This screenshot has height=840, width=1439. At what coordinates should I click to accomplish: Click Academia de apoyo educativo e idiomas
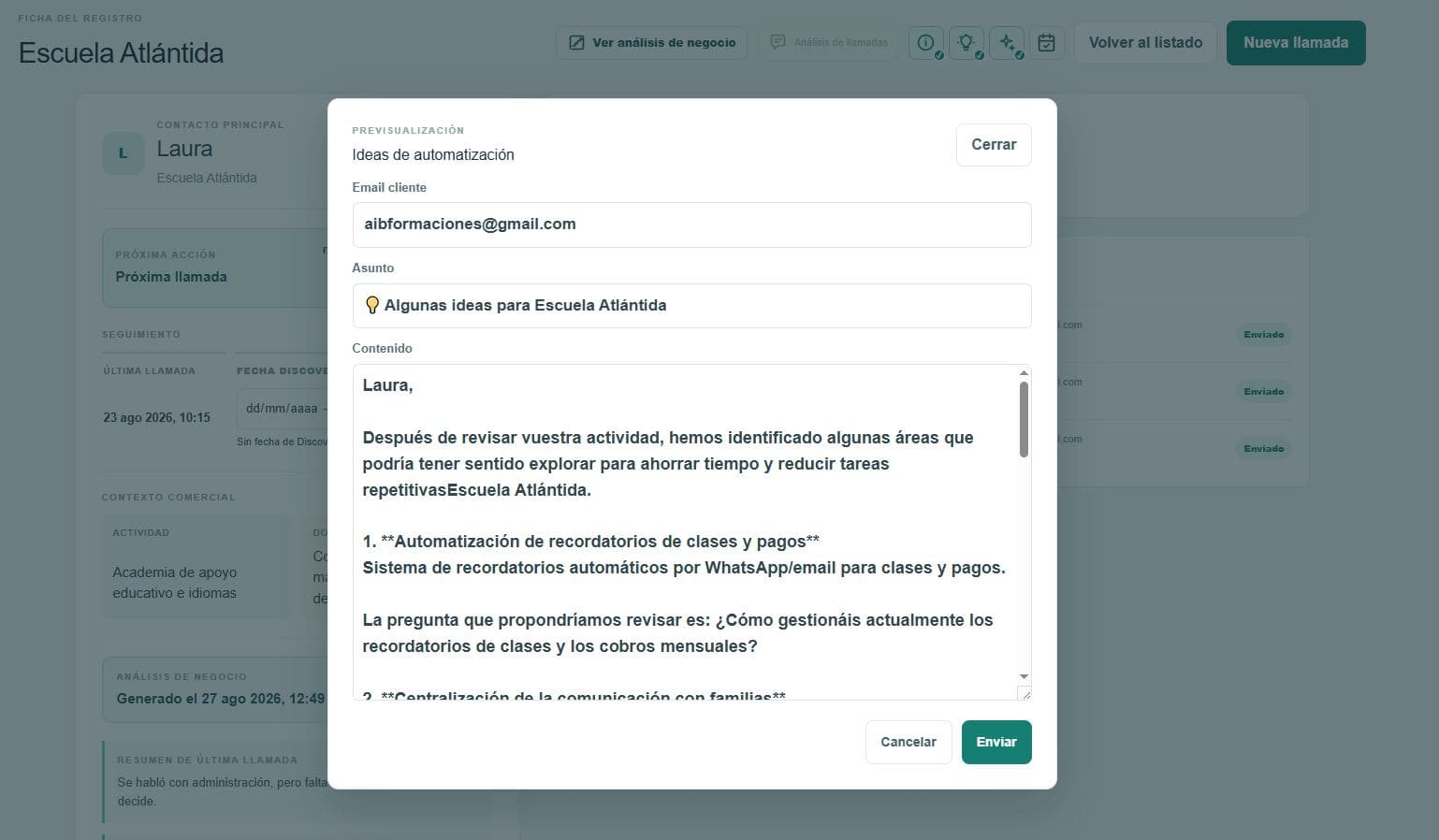click(x=175, y=583)
